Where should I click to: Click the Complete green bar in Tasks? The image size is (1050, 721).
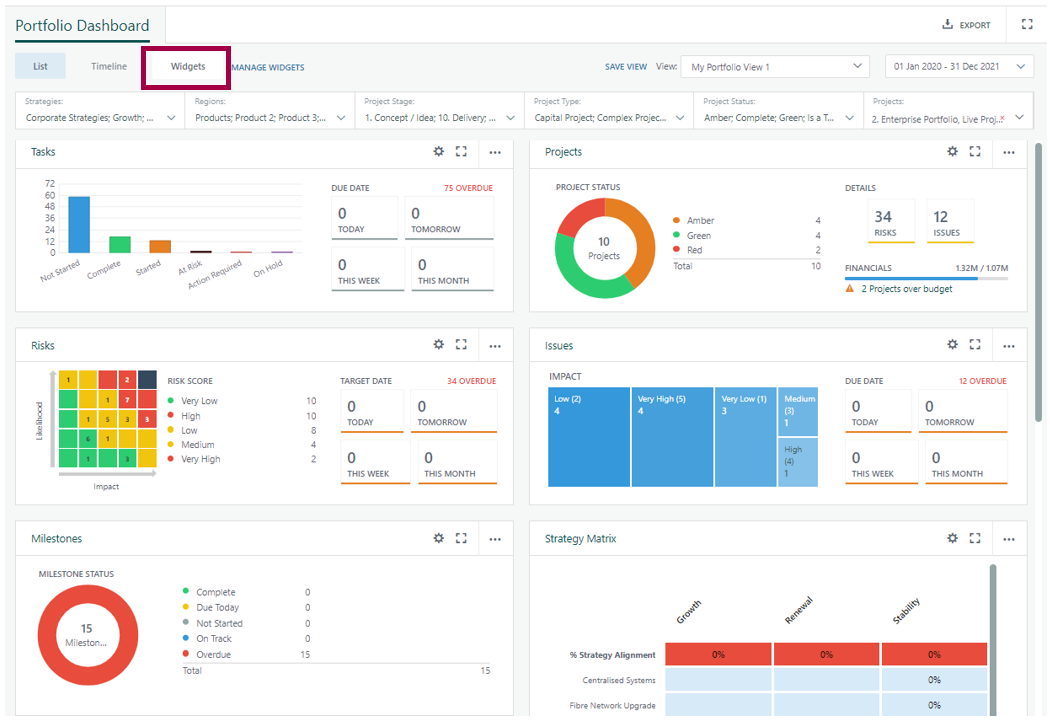[x=120, y=244]
